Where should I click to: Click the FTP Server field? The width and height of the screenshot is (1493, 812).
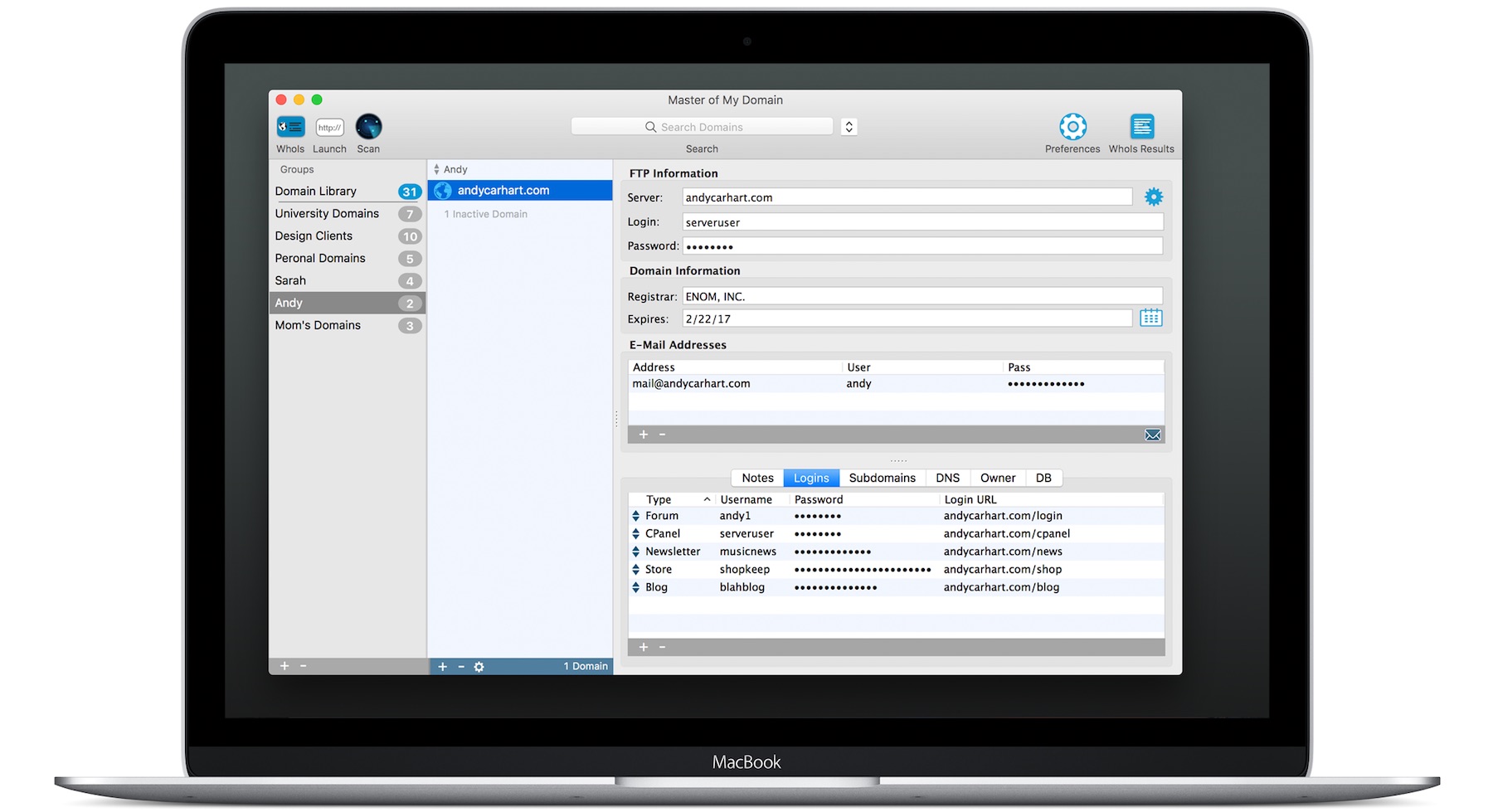tap(907, 197)
